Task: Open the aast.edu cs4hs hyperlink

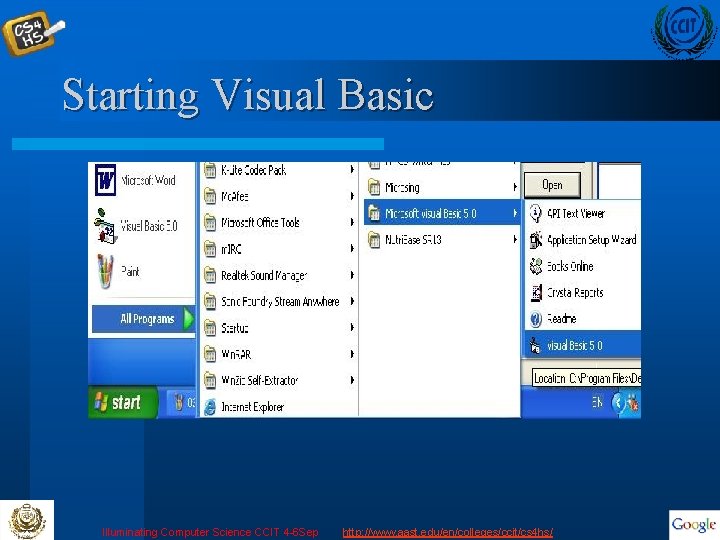Action: (x=447, y=533)
